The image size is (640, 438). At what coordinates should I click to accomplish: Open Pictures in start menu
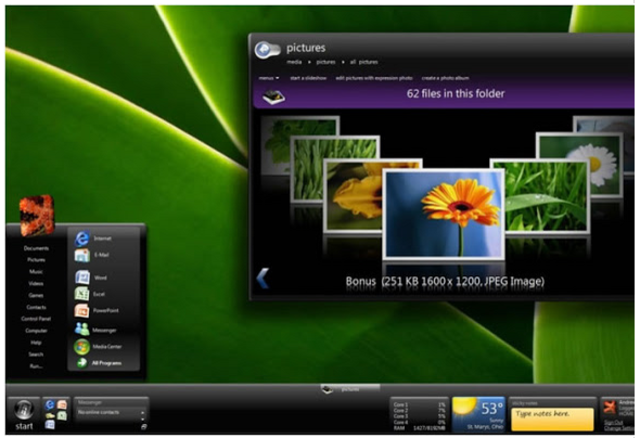tap(36, 260)
